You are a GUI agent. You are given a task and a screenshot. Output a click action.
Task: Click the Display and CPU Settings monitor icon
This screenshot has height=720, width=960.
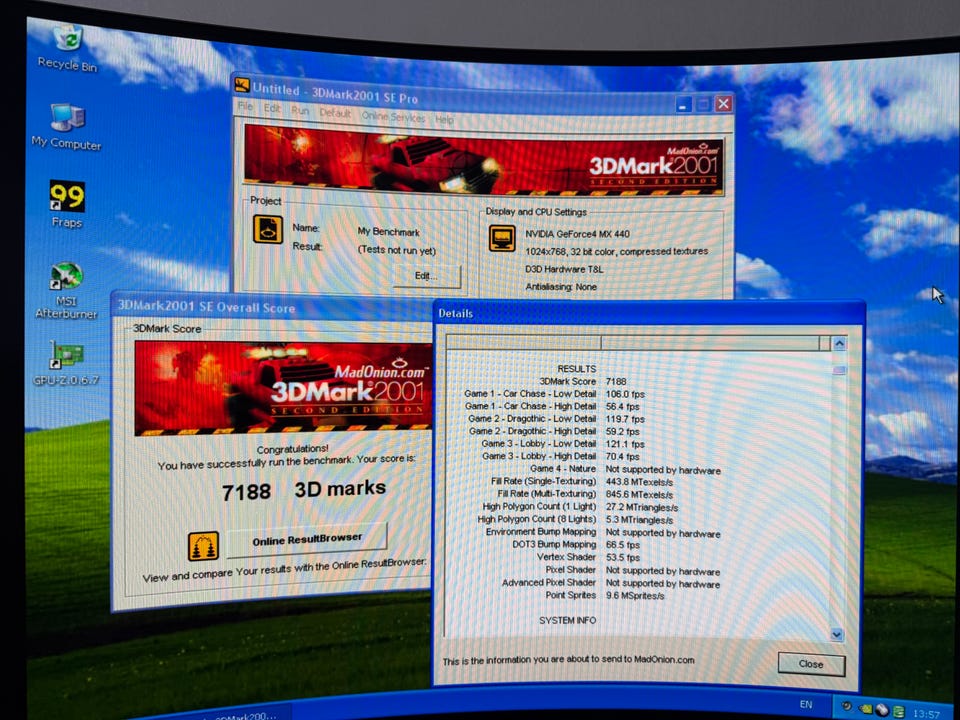pyautogui.click(x=502, y=238)
